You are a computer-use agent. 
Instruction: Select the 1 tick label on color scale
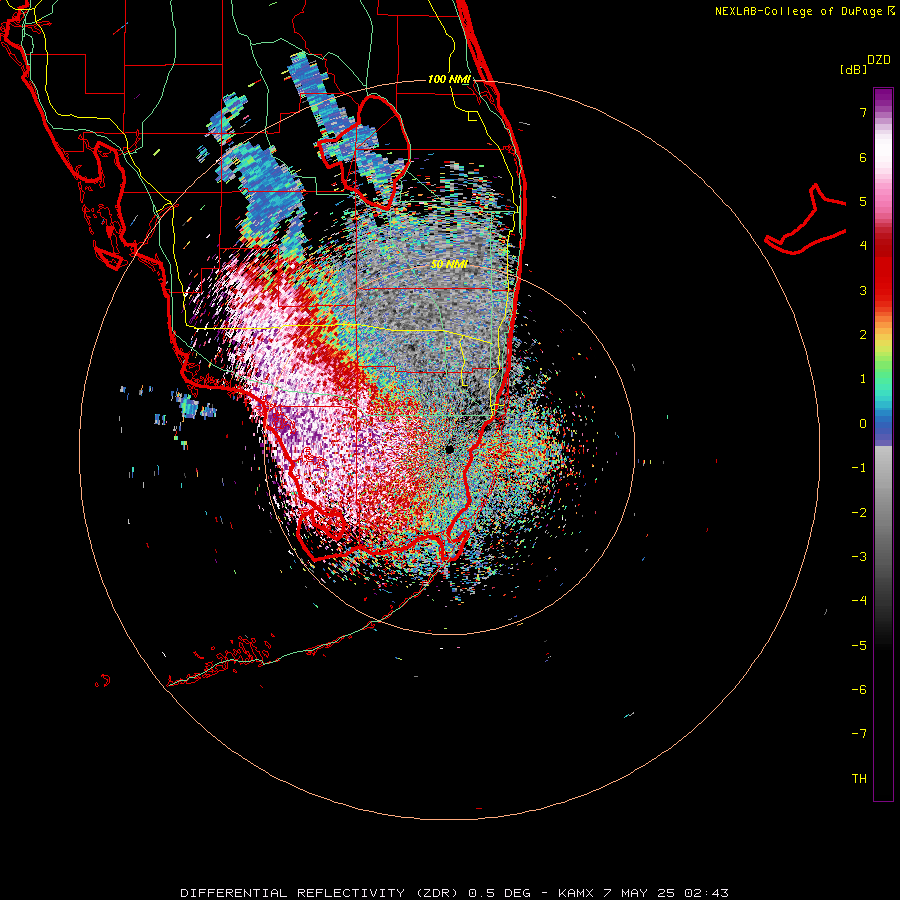tap(863, 379)
